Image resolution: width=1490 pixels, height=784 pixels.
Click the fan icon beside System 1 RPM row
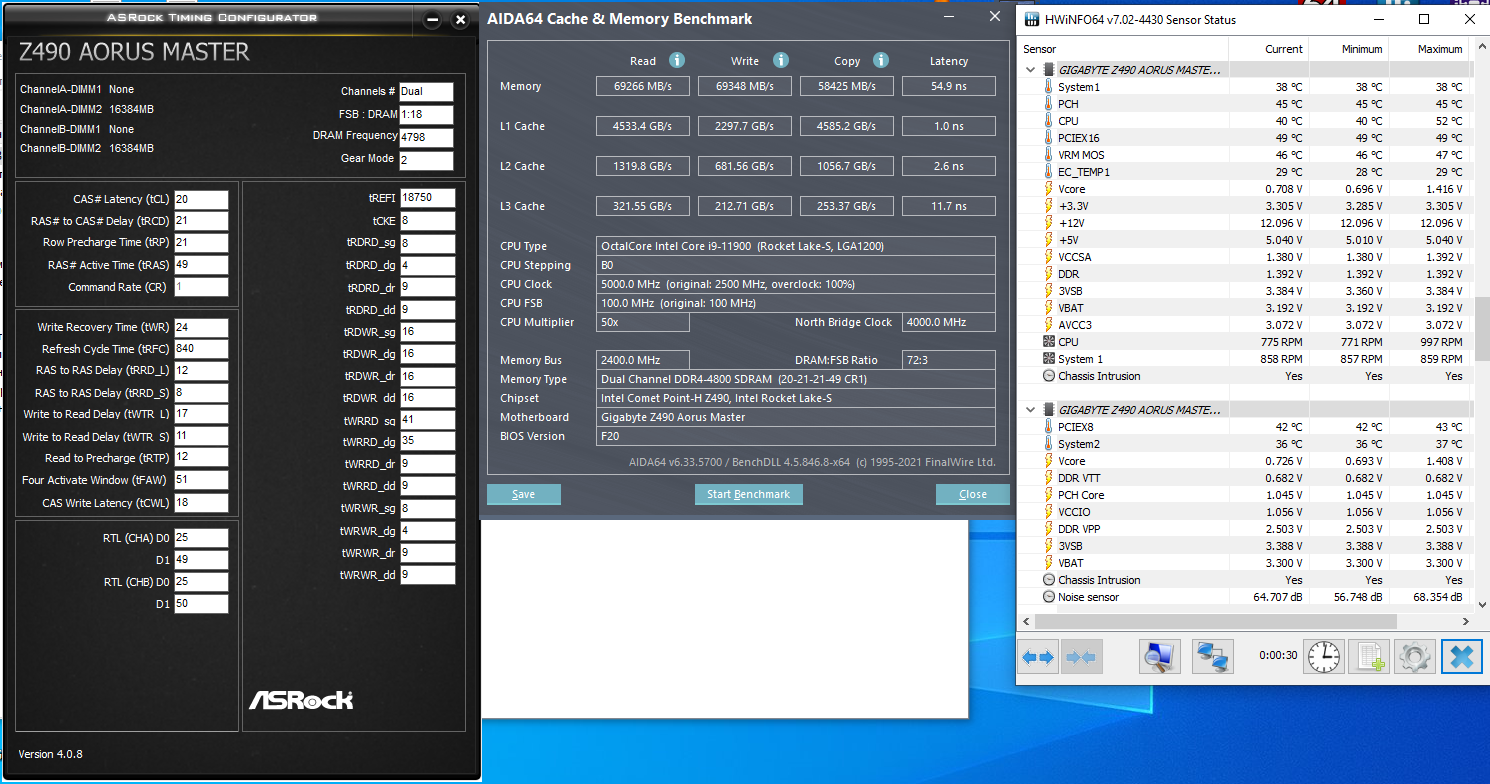coord(1049,359)
